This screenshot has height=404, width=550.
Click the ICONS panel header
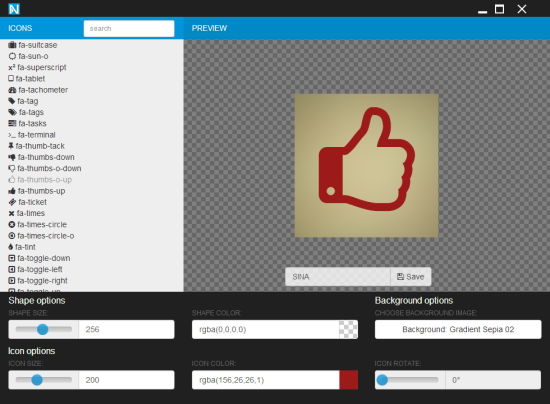click(x=20, y=28)
